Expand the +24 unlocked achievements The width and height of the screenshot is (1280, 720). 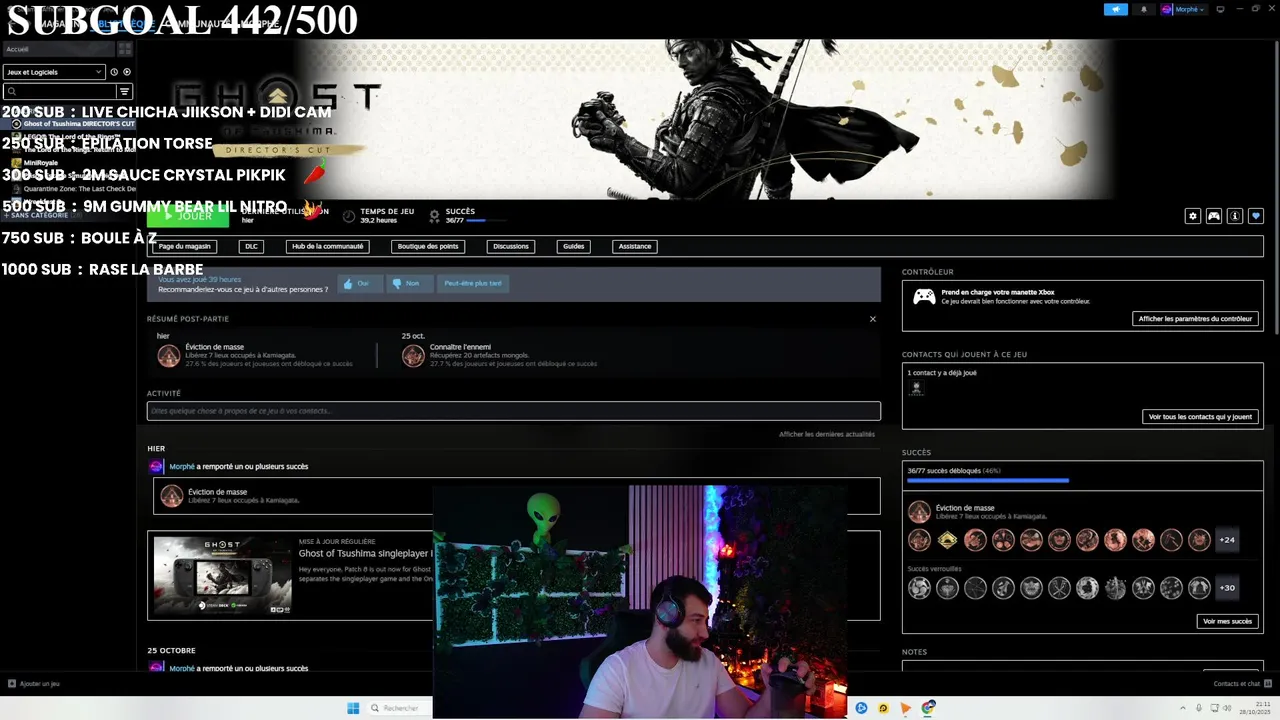(x=1227, y=540)
